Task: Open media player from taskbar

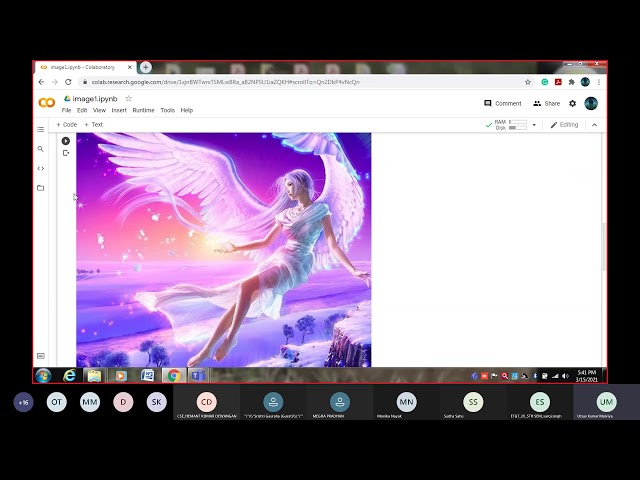Action: click(120, 376)
